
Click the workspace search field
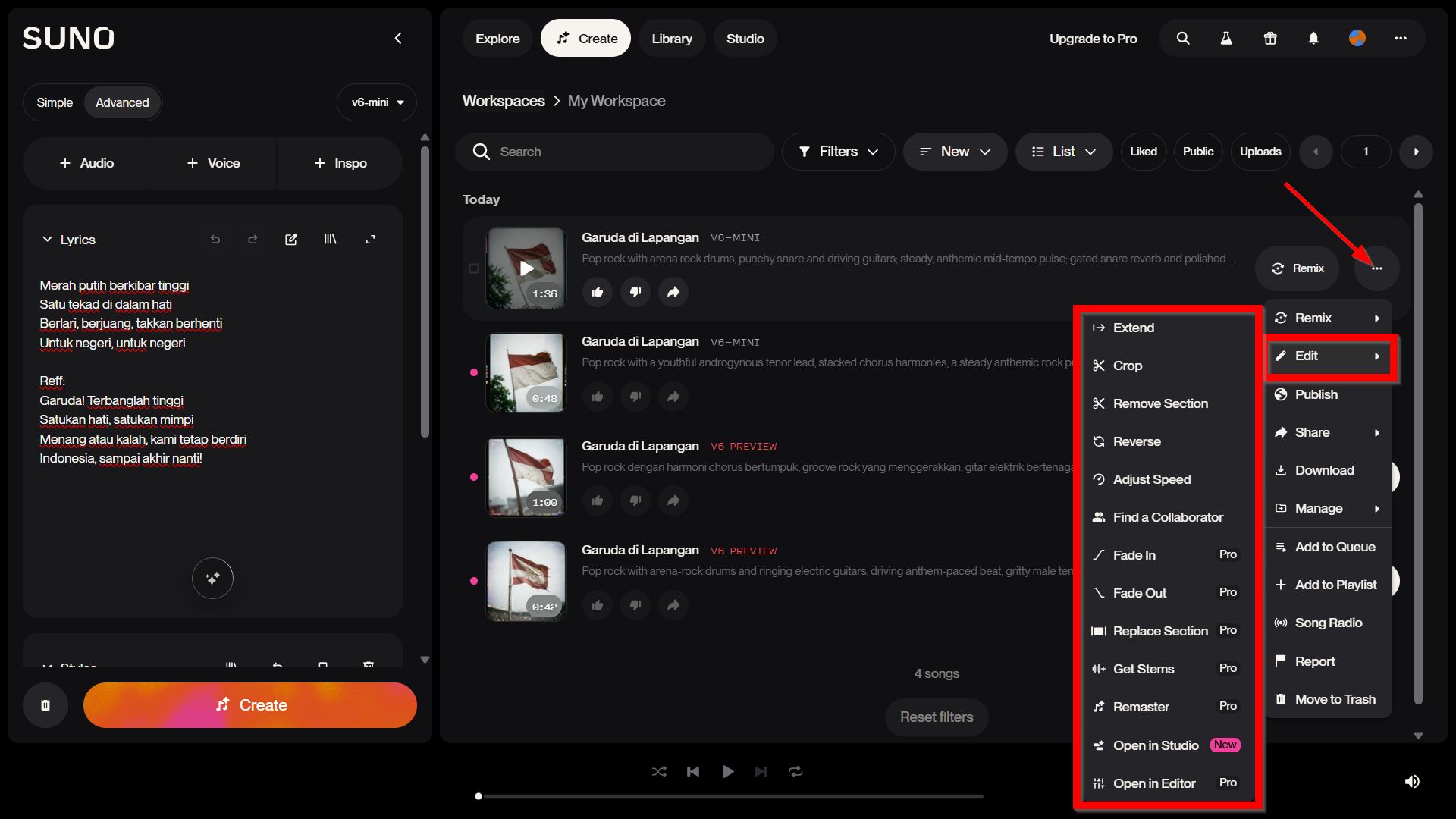(x=614, y=152)
